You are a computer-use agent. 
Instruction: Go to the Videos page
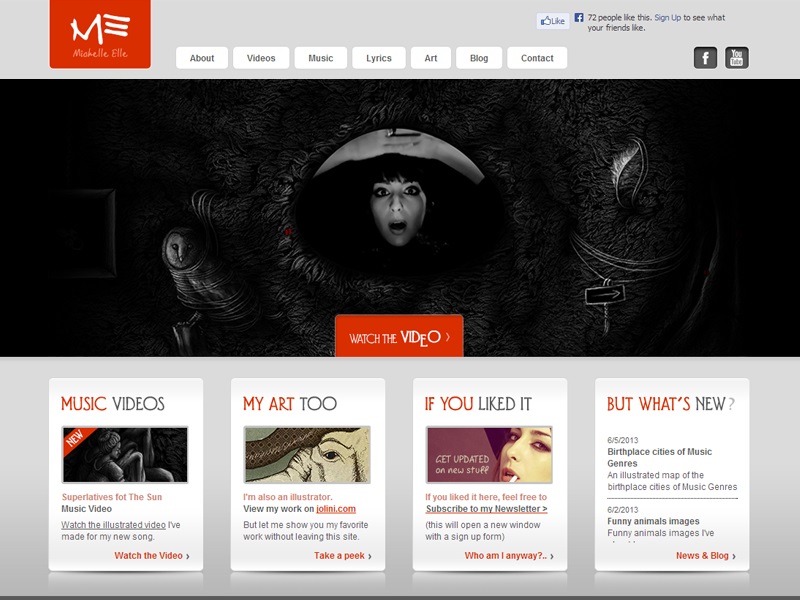point(261,58)
